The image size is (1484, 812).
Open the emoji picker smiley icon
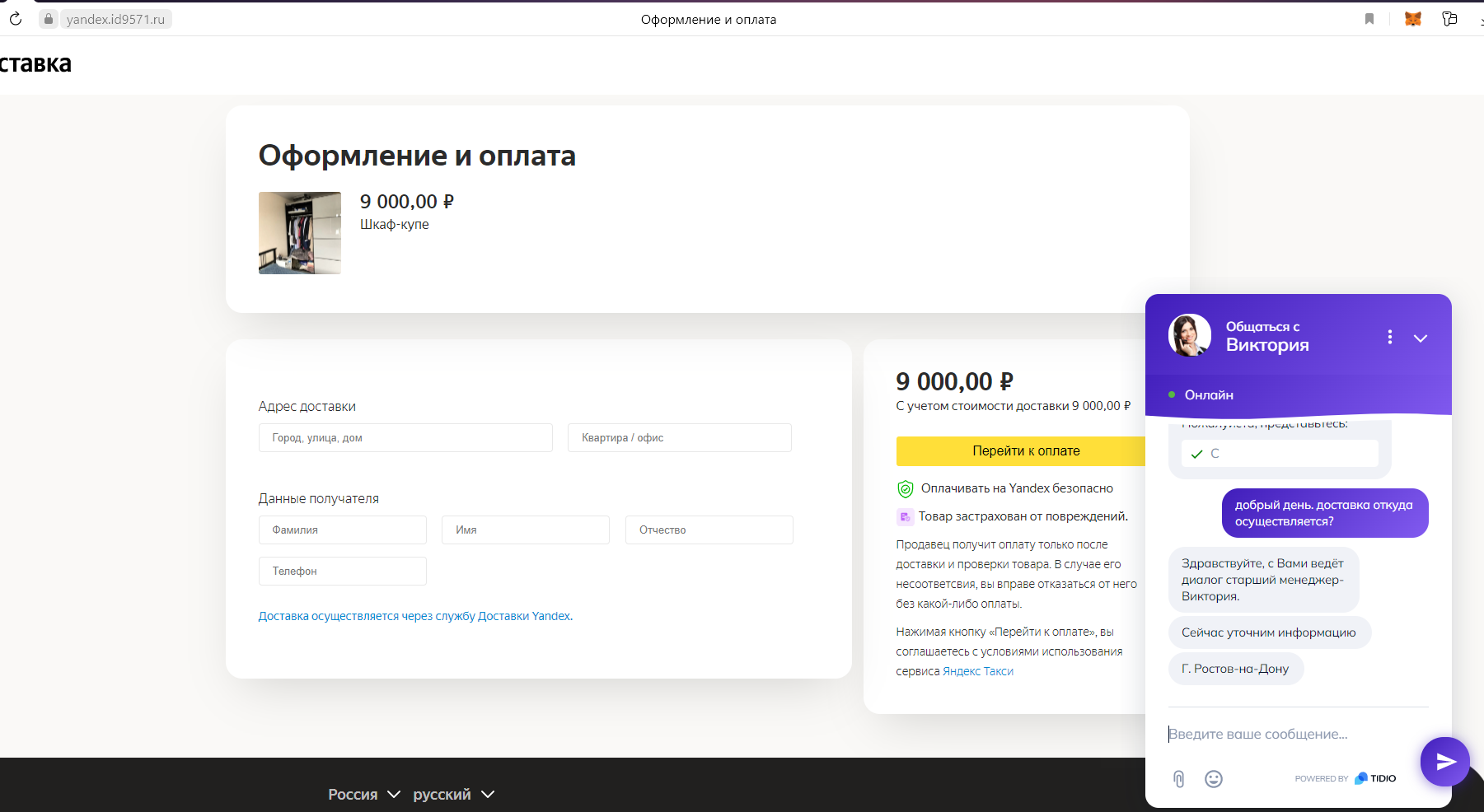[x=1214, y=779]
